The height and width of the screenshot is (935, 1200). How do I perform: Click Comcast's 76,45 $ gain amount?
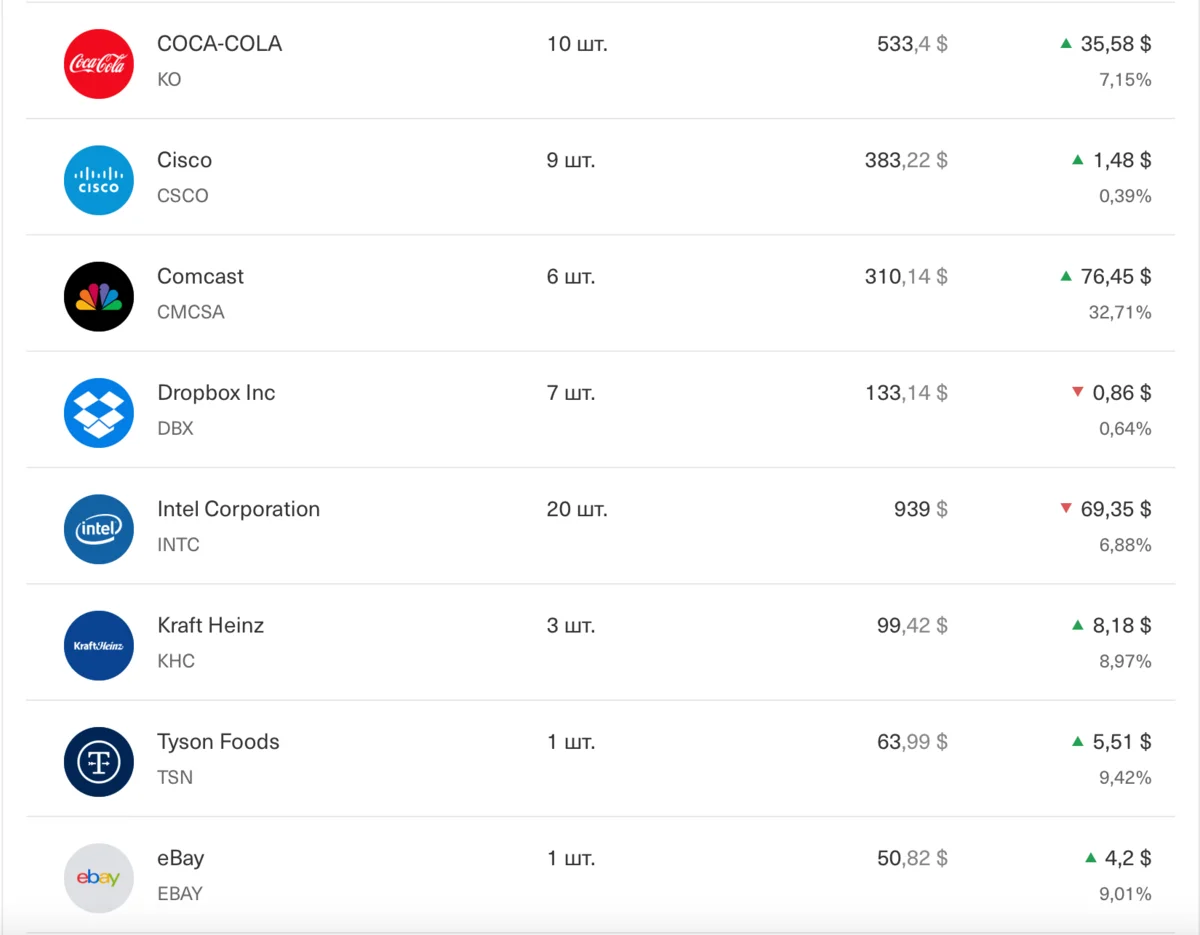click(x=1115, y=277)
